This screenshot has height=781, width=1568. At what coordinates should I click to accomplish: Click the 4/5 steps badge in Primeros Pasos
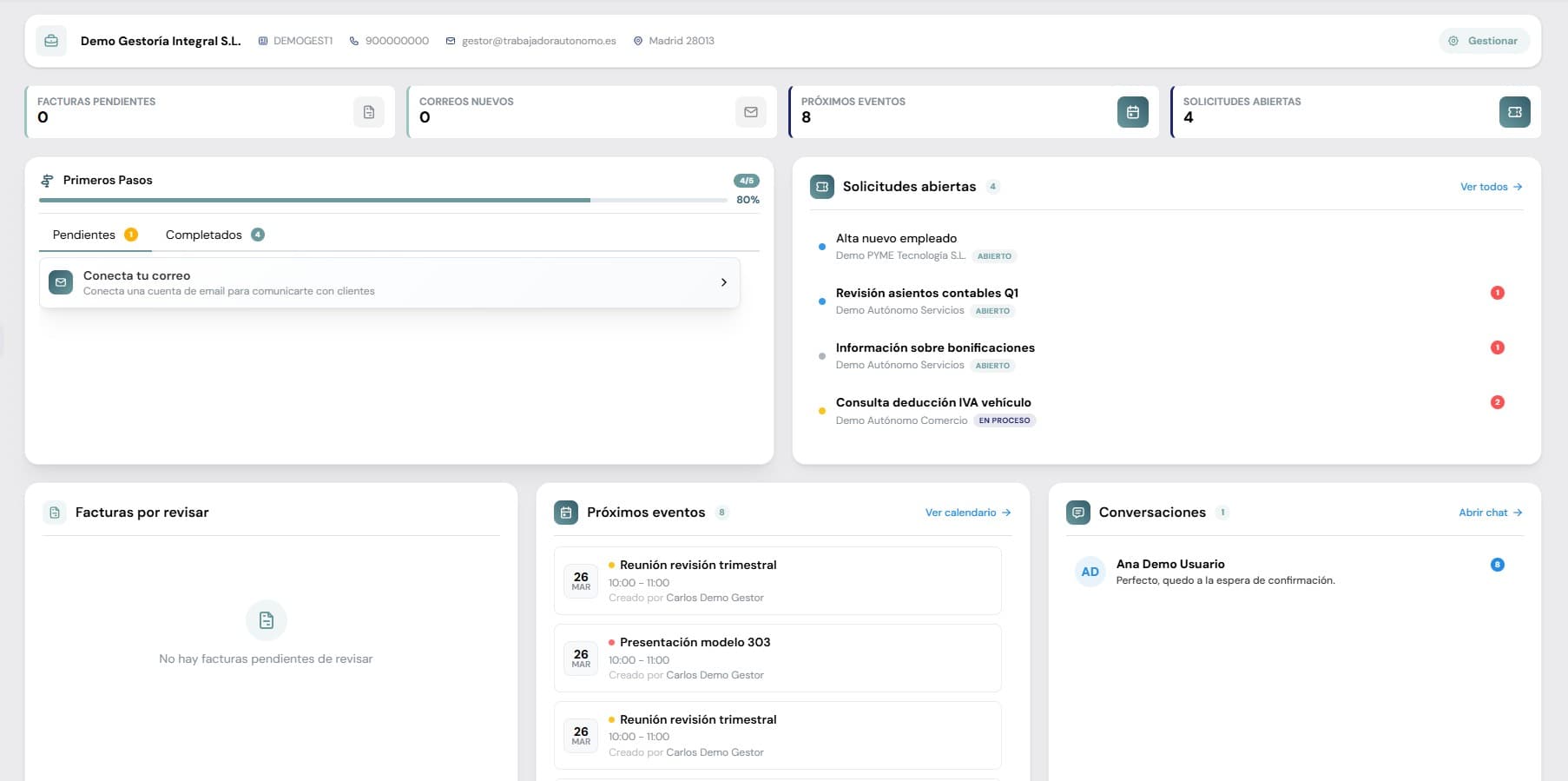coord(747,181)
